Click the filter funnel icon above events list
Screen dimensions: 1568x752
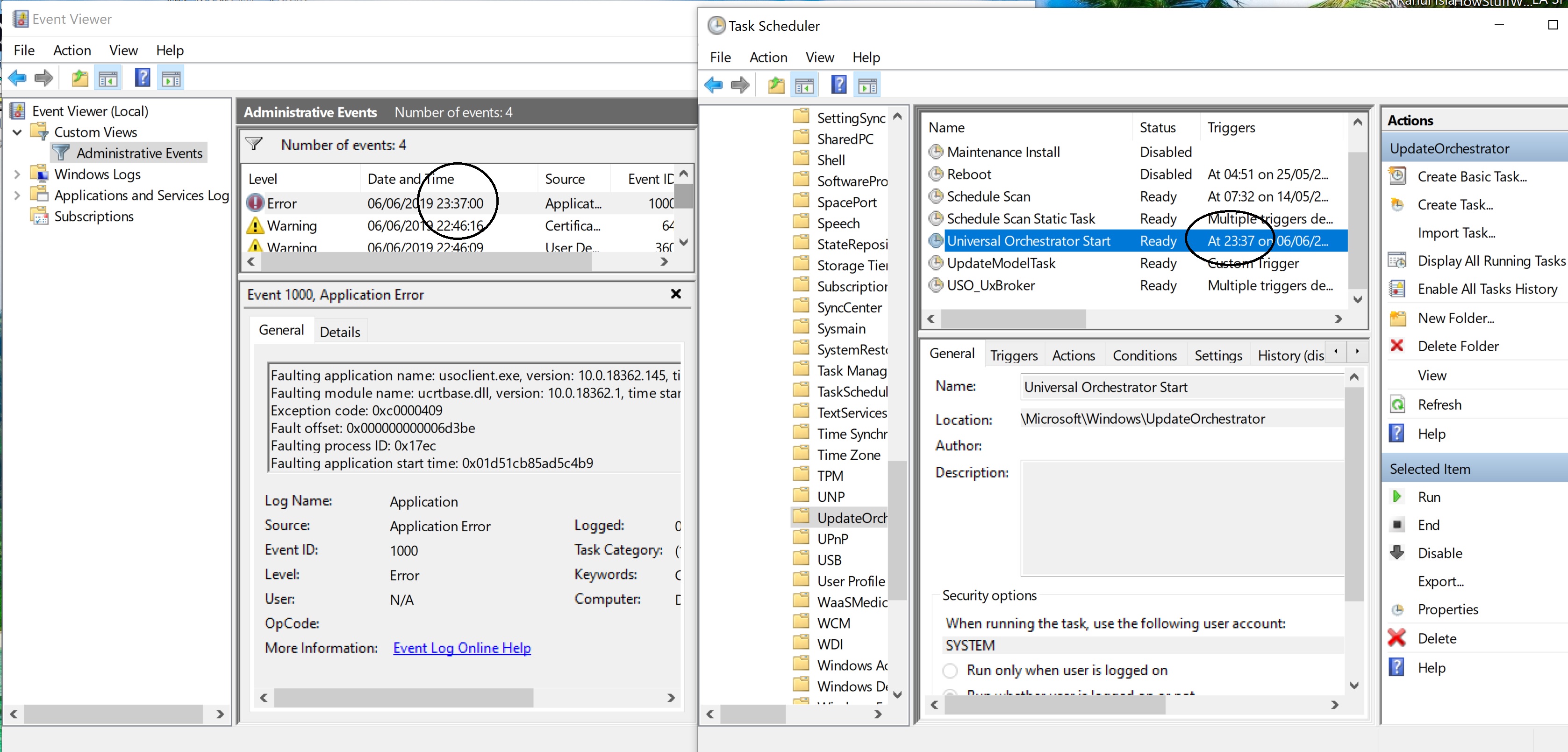tap(253, 145)
